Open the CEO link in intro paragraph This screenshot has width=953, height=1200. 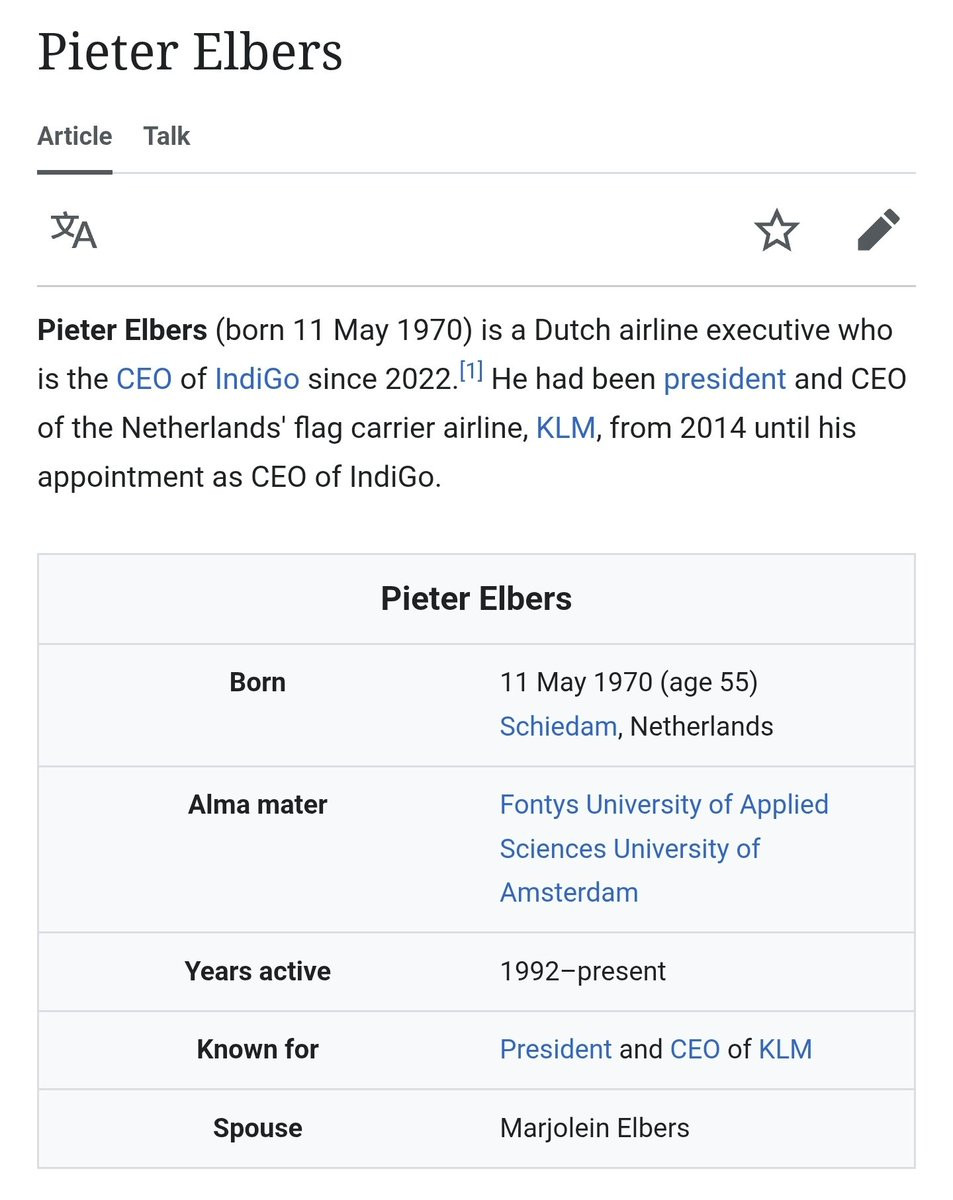coord(144,379)
